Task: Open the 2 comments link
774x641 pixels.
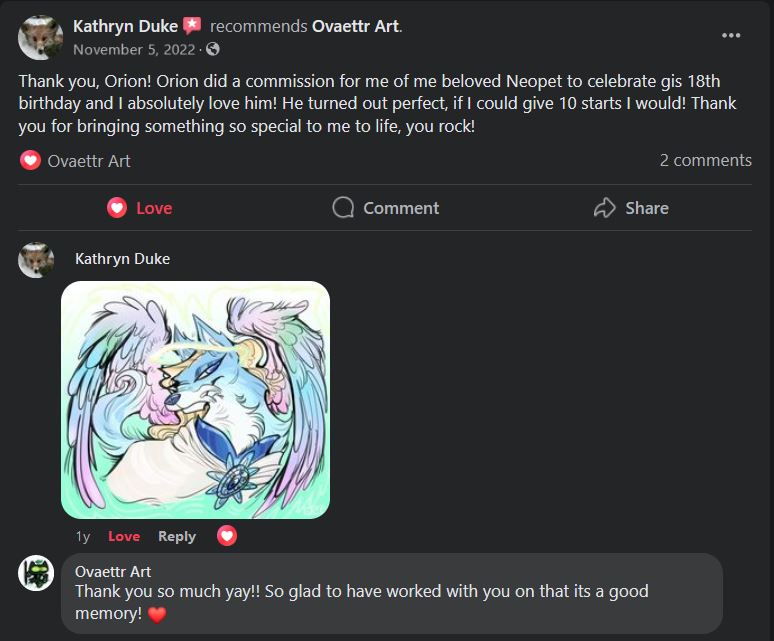Action: pyautogui.click(x=705, y=160)
